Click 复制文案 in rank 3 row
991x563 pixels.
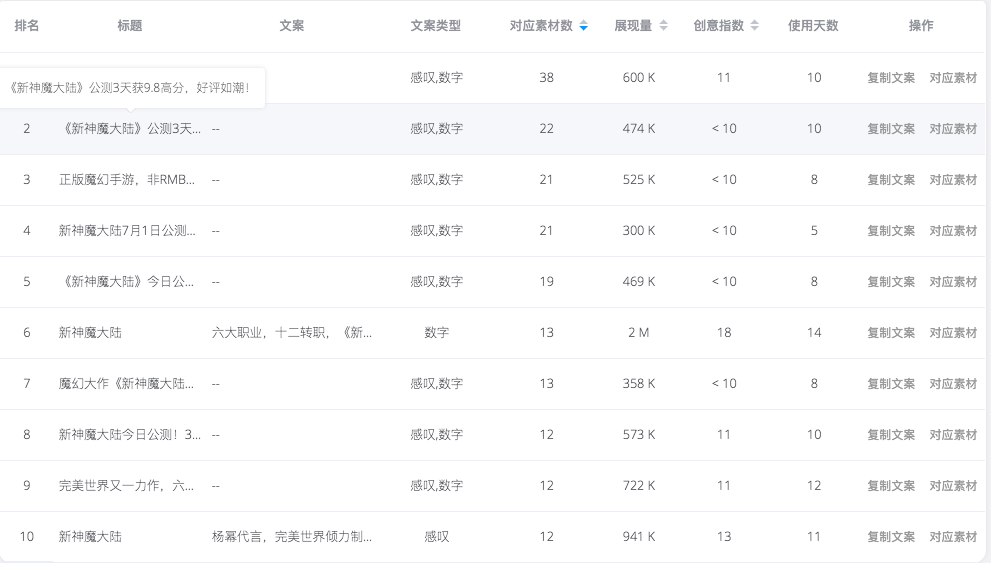point(891,180)
